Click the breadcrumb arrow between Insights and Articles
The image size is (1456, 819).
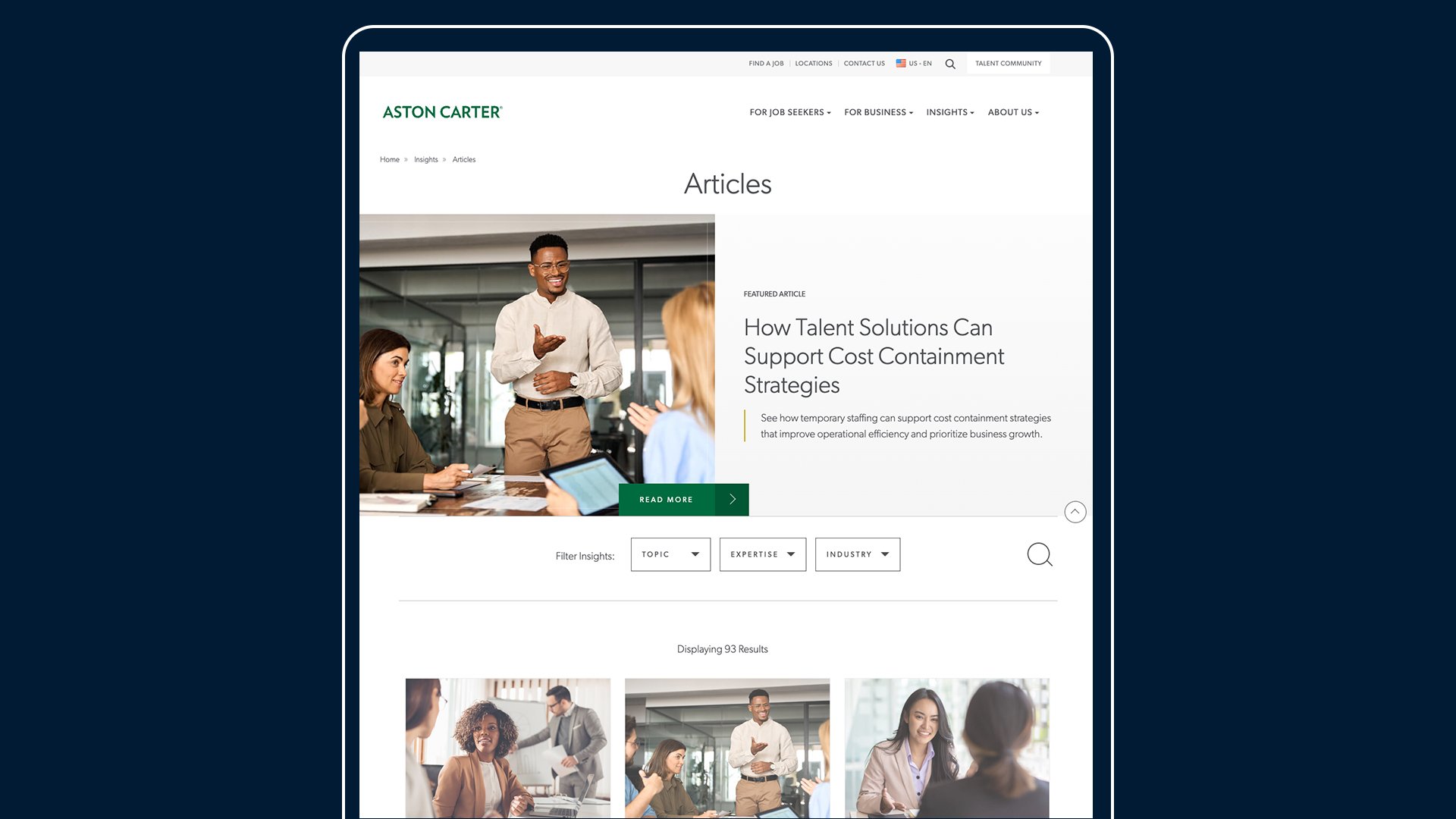[445, 160]
